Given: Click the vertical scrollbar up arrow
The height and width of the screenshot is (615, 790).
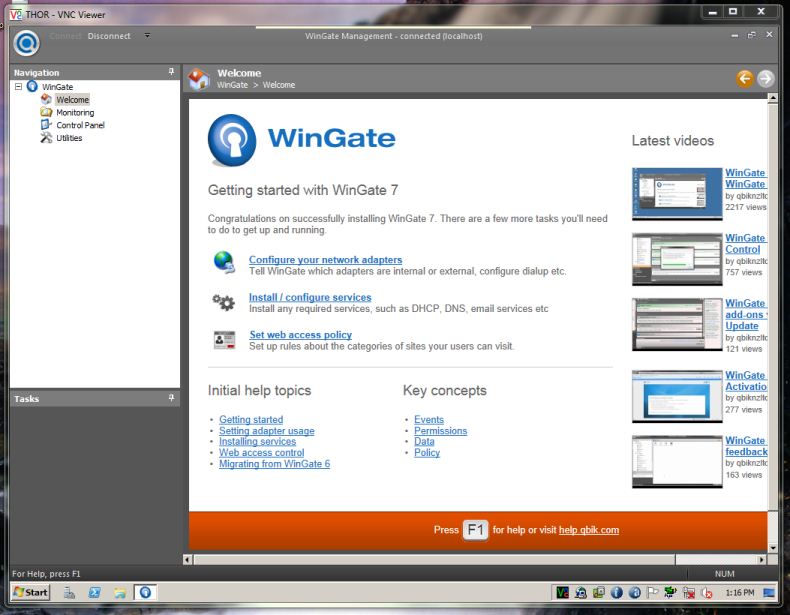Looking at the screenshot, I should [x=772, y=99].
